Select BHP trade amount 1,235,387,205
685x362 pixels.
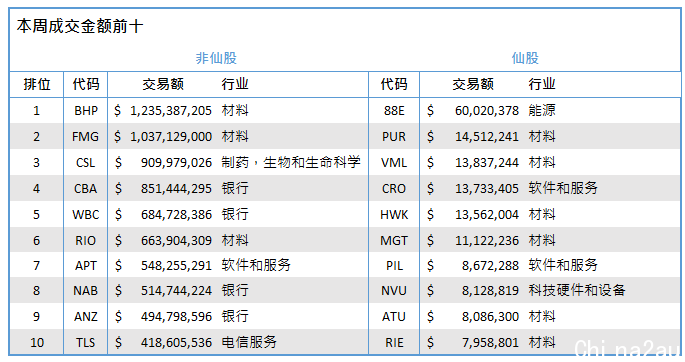171,110
